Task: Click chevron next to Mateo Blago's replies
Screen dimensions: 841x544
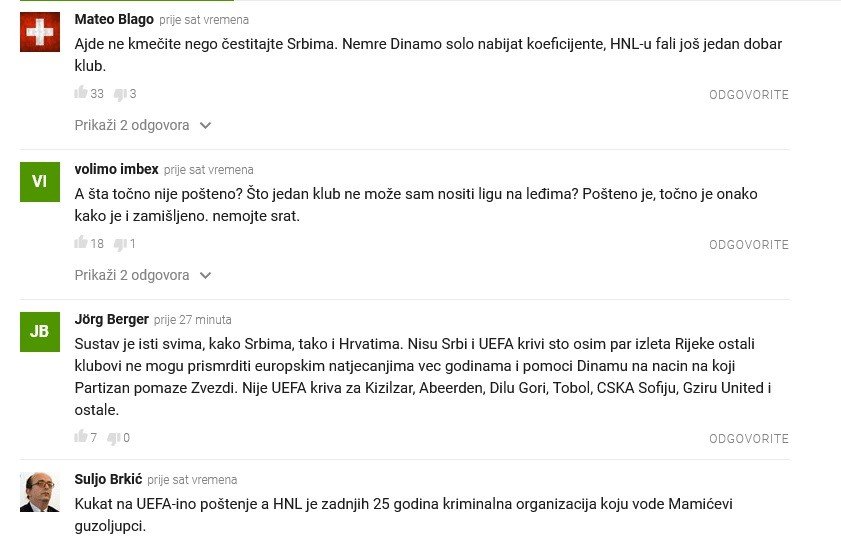Action: (206, 125)
